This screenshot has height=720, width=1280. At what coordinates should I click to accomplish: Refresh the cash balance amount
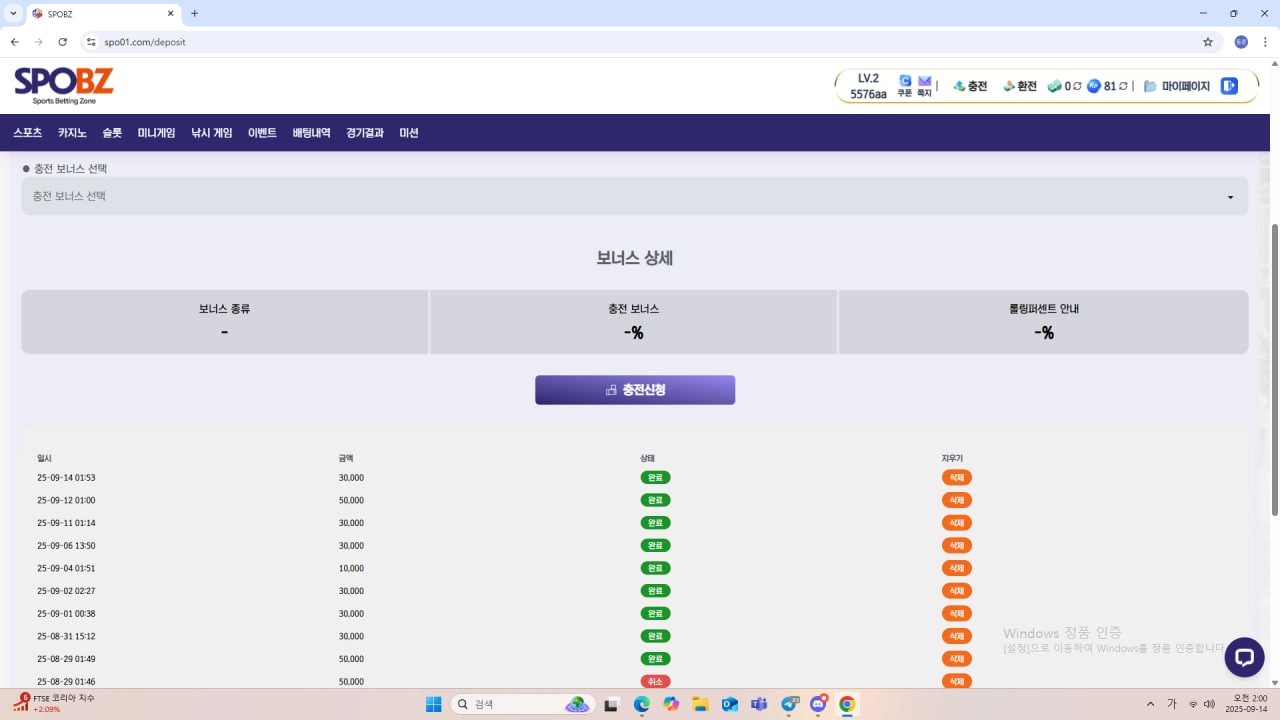tap(1077, 86)
